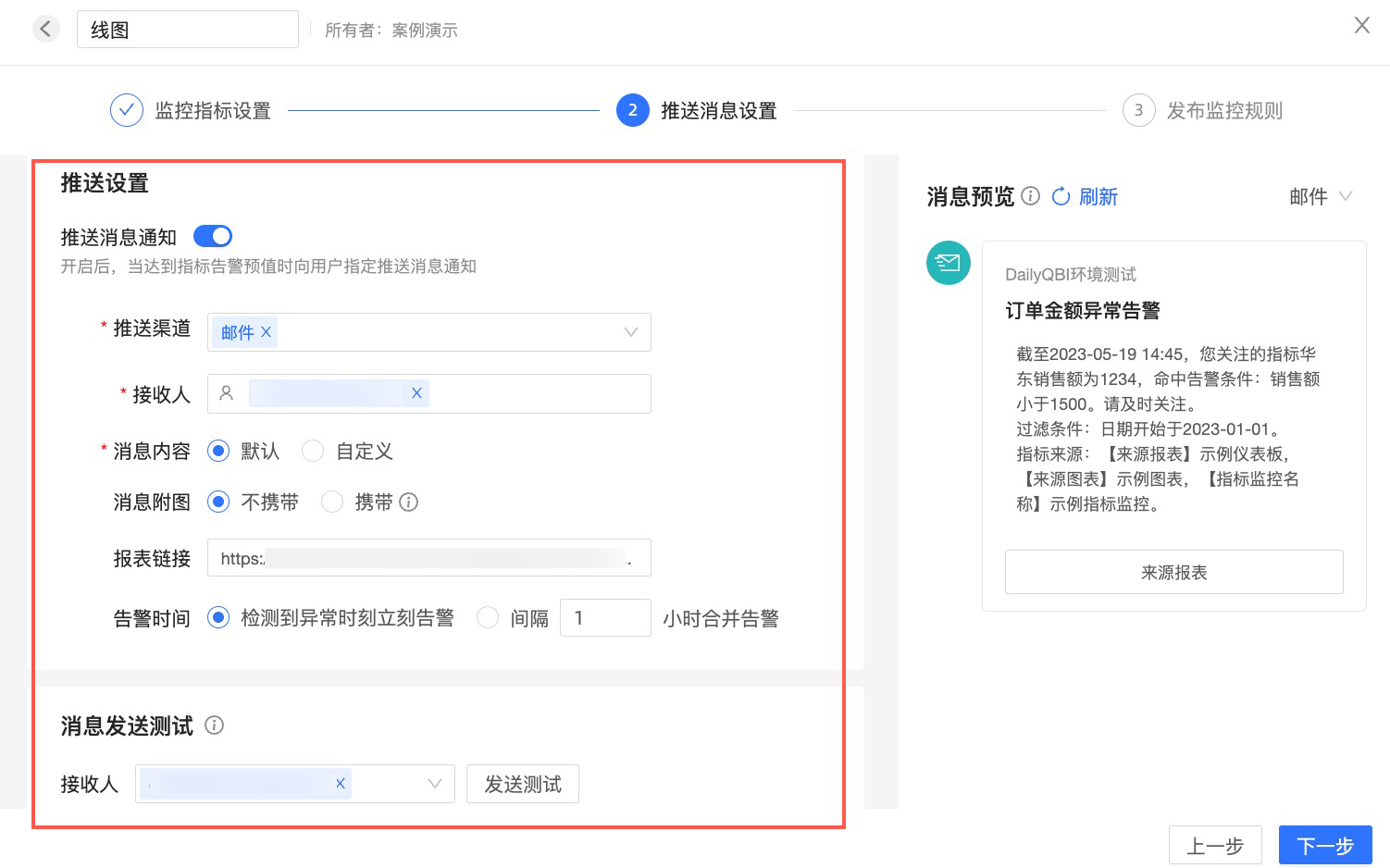Edit the chart name field '线图'
The height and width of the screenshot is (868, 1390).
(188, 30)
